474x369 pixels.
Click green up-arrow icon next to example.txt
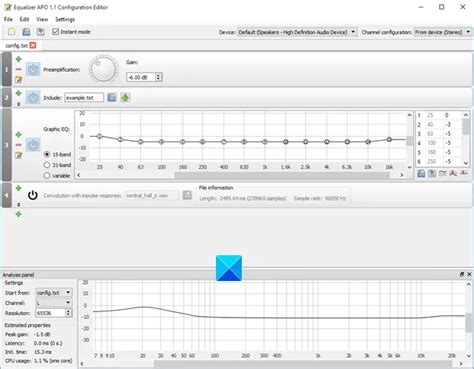pyautogui.click(x=125, y=97)
